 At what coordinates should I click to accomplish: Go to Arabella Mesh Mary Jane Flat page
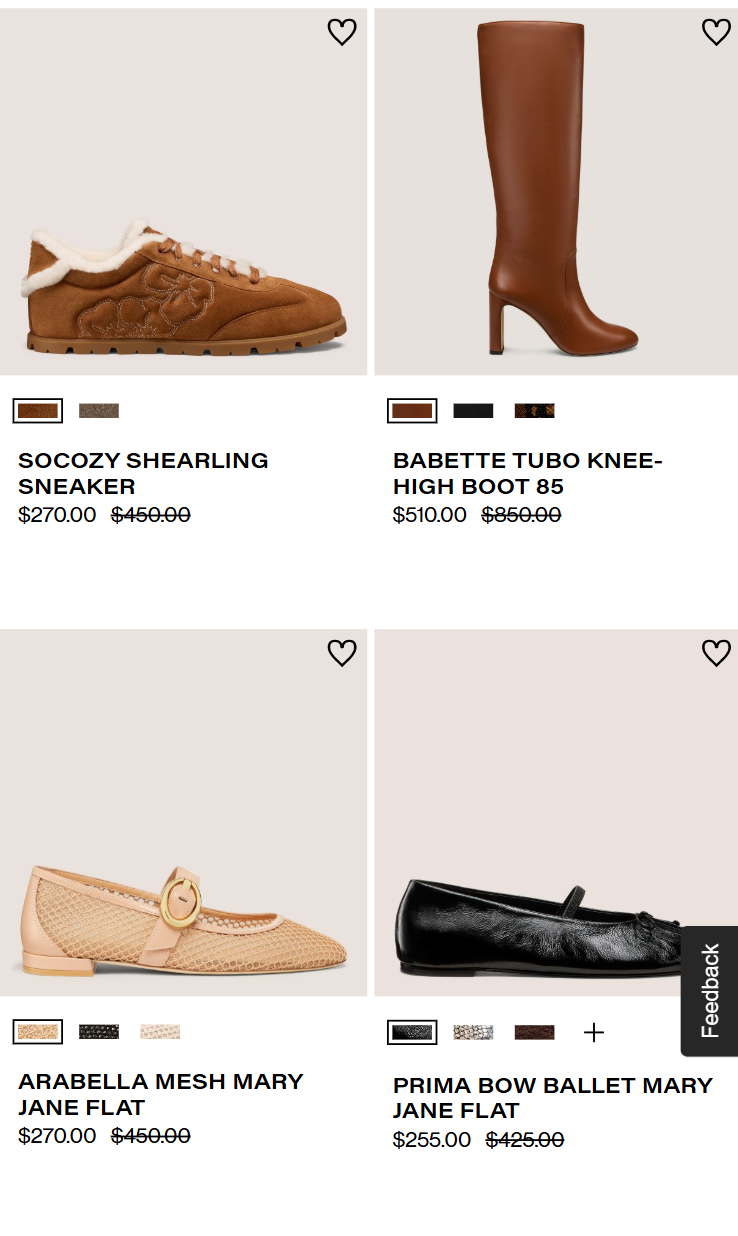(x=160, y=1094)
